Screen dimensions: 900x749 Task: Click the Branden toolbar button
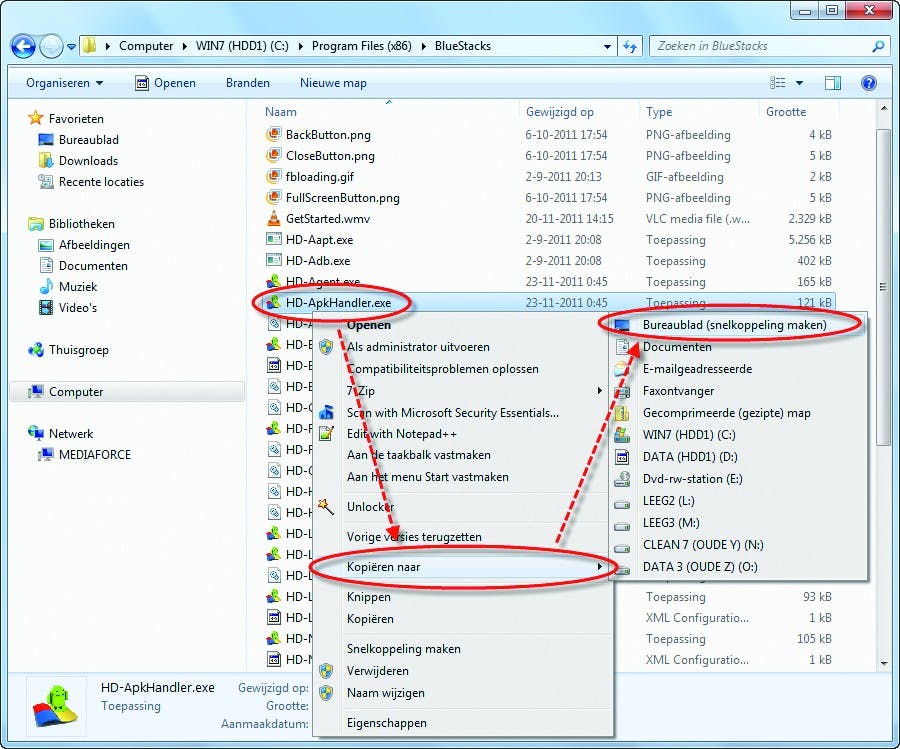[247, 83]
